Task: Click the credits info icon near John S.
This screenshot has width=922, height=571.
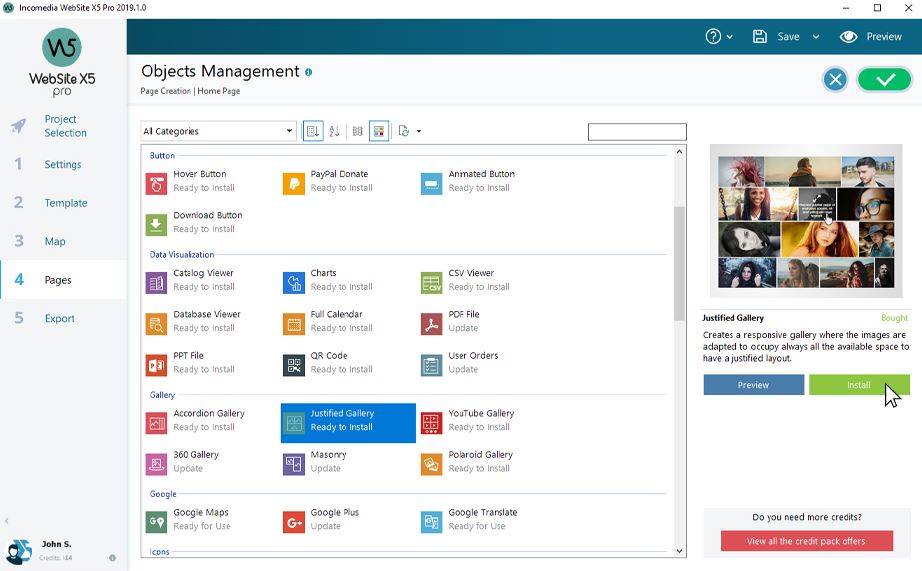Action: (112, 557)
